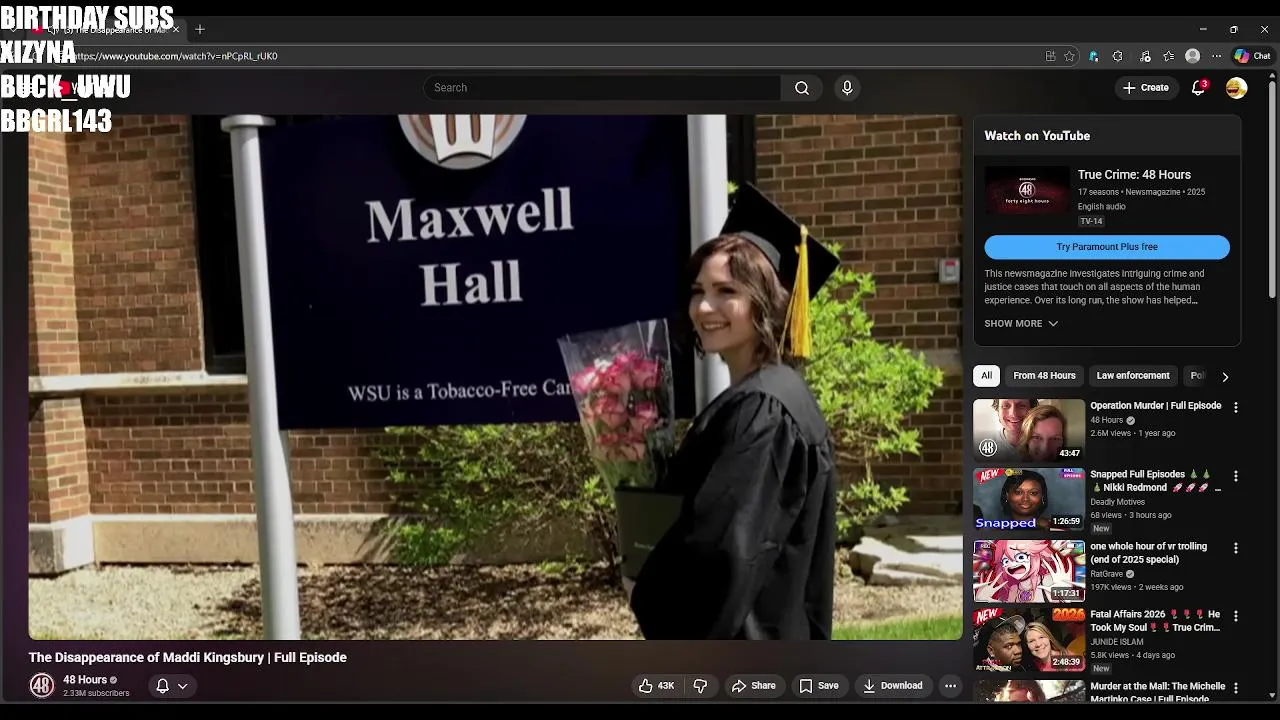Image resolution: width=1280 pixels, height=720 pixels.
Task: Open 'one whole hour of vr trolling' title
Action: click(1149, 553)
